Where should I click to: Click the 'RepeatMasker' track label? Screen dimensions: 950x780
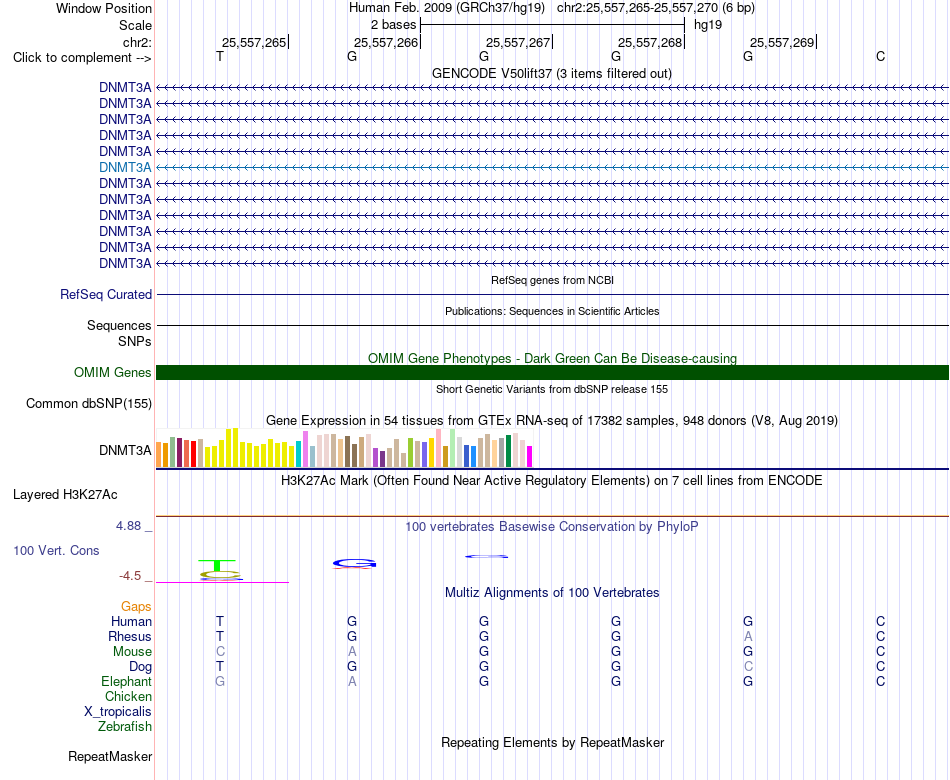110,756
